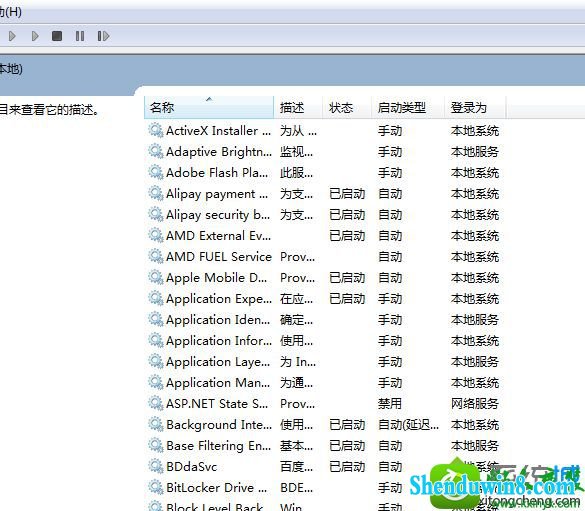The image size is (585, 511).
Task: Click gear icon beside Alipay security
Action: [x=156, y=214]
